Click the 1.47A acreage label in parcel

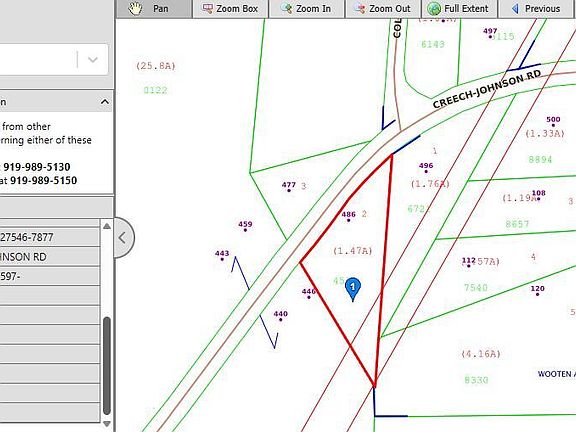click(x=353, y=251)
